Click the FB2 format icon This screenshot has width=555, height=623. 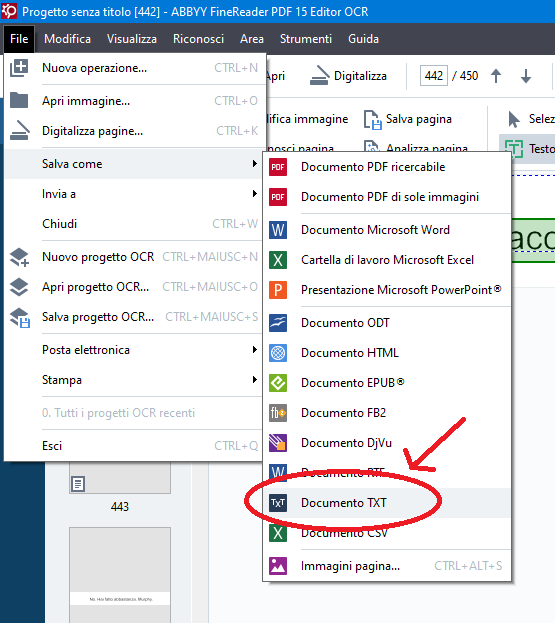[x=278, y=413]
